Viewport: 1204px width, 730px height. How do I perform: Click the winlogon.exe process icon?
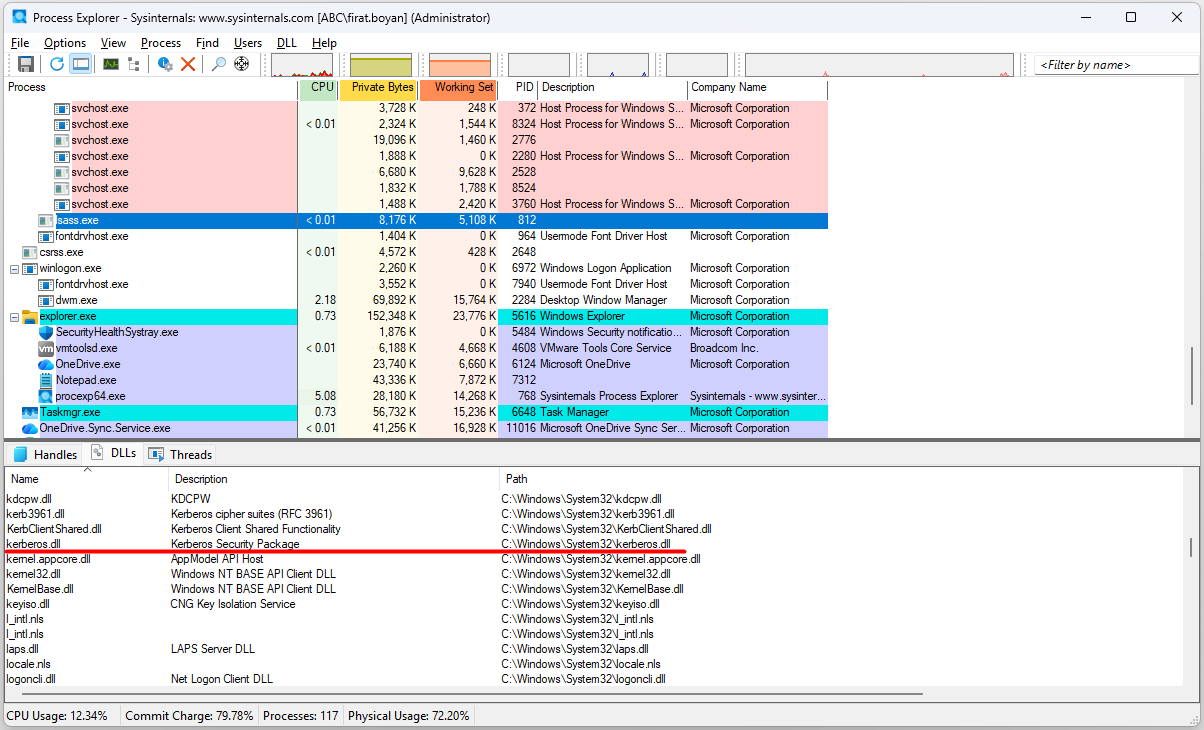(30, 268)
